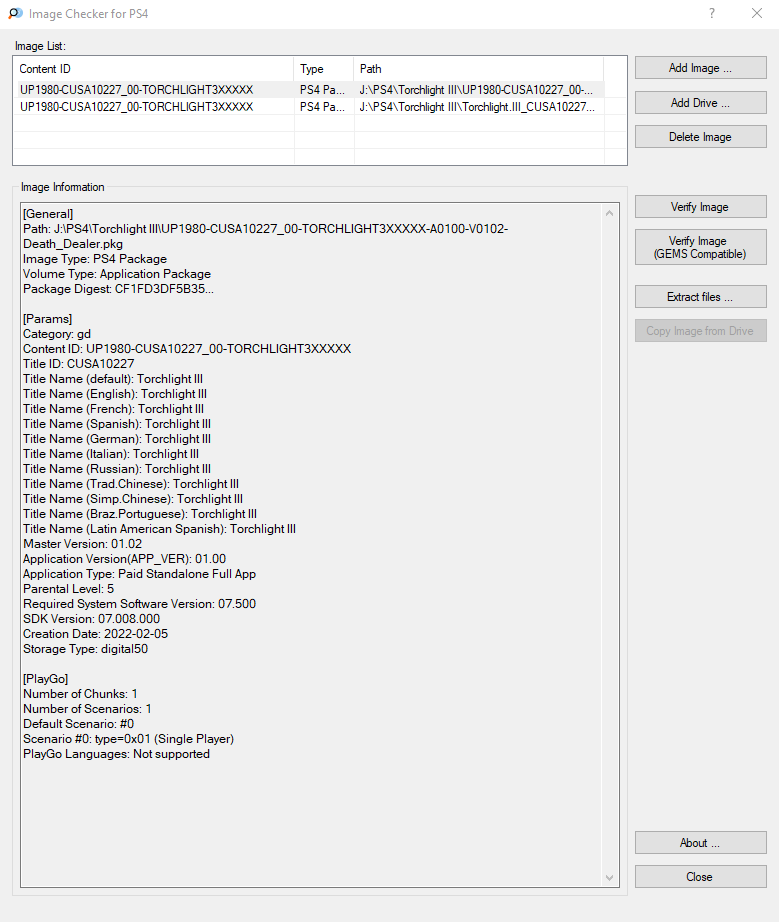779x922 pixels.
Task: Click Image Type: PS4 Package line
Action: point(95,259)
